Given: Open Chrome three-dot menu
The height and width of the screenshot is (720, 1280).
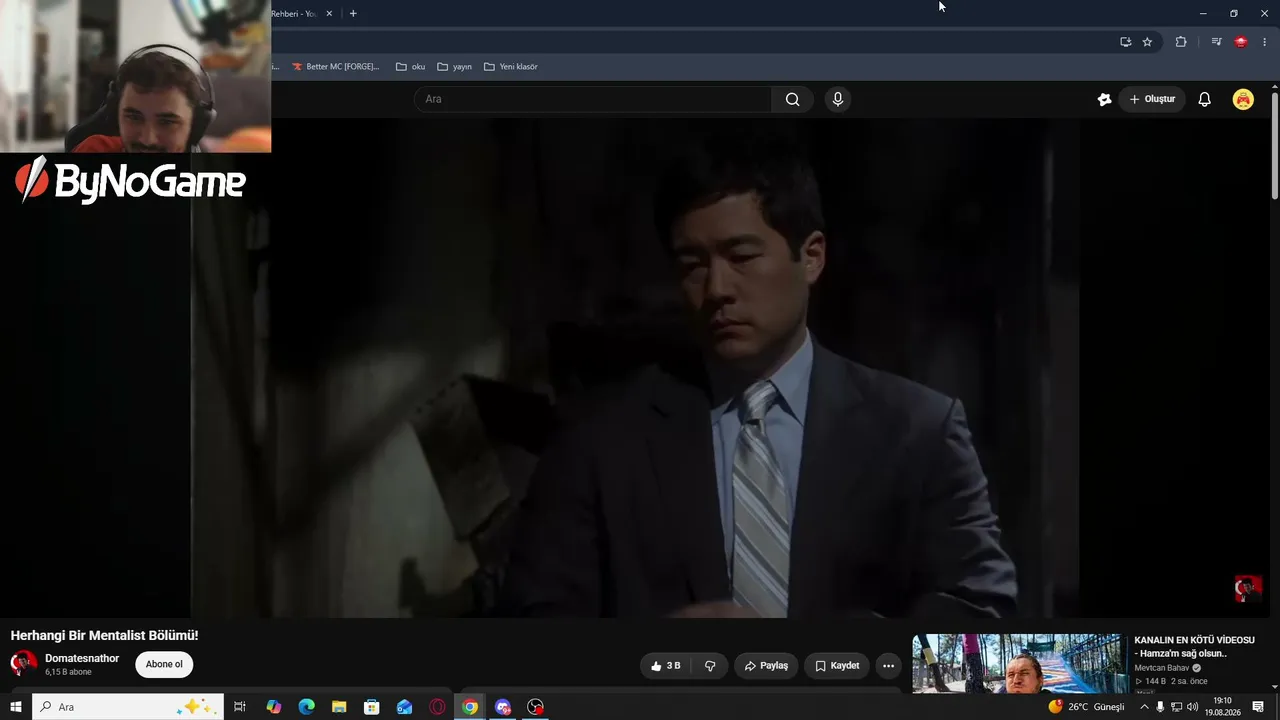Looking at the screenshot, I should coord(1264,42).
